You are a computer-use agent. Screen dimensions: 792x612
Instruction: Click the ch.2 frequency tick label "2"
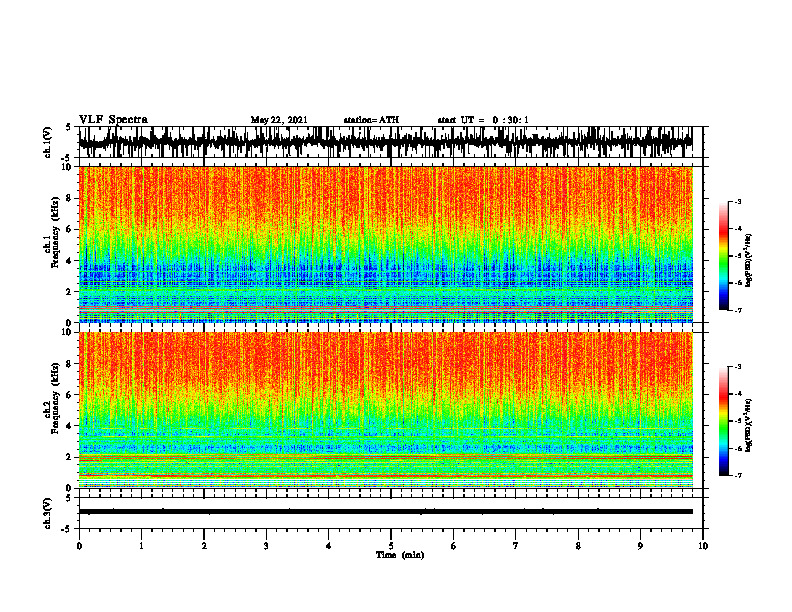(x=69, y=457)
